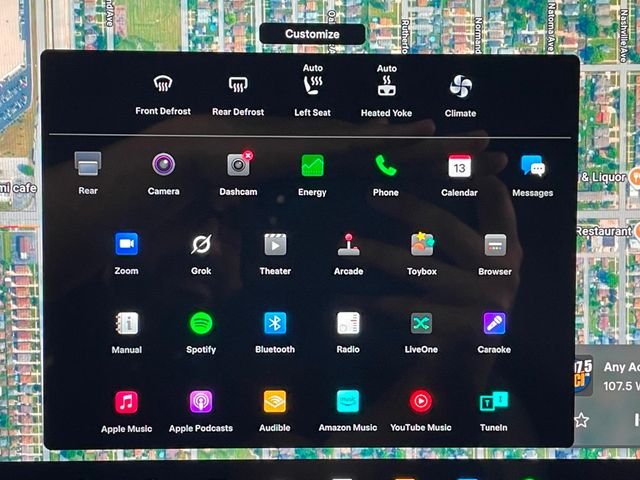Open Toybox
Viewport: 640px width, 480px height.
(422, 244)
